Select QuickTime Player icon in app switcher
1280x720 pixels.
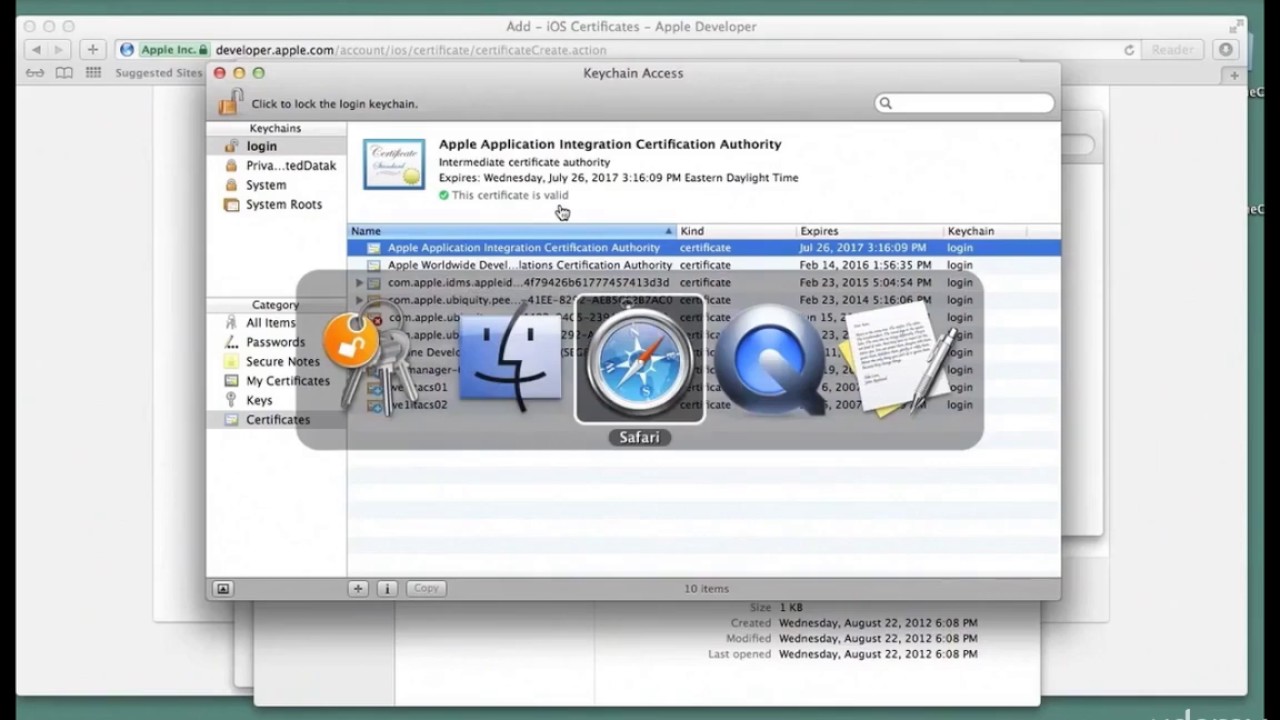tap(770, 360)
